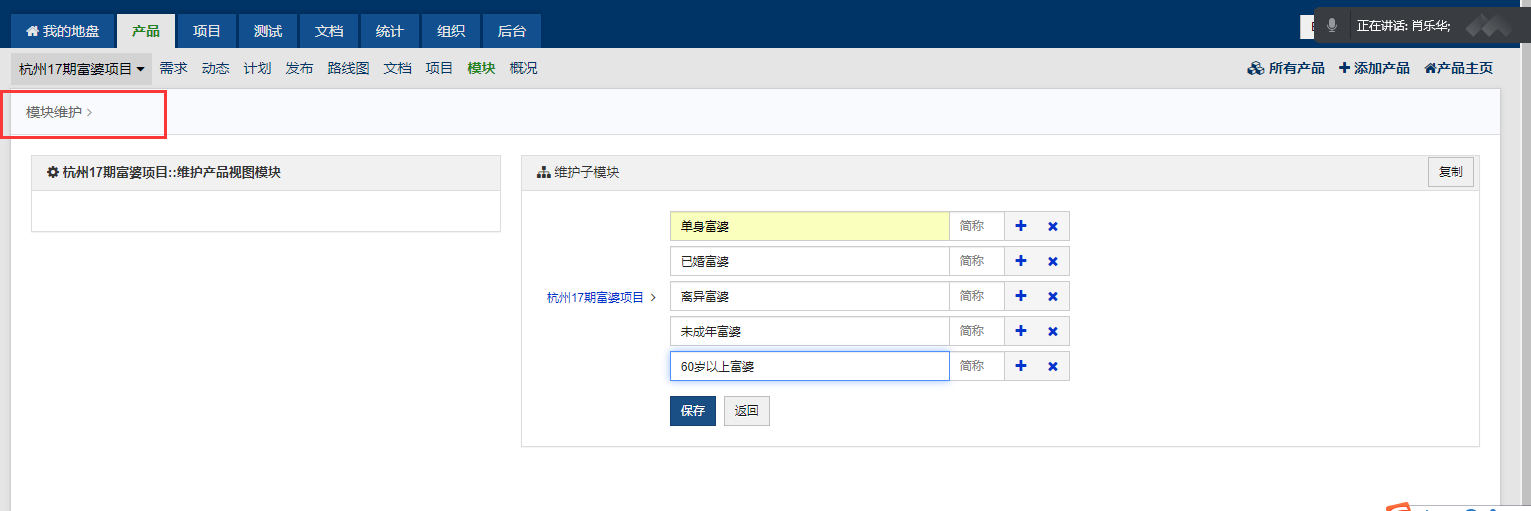Click 简称 field in 离异富婆 row
1531x511 pixels.
[977, 296]
